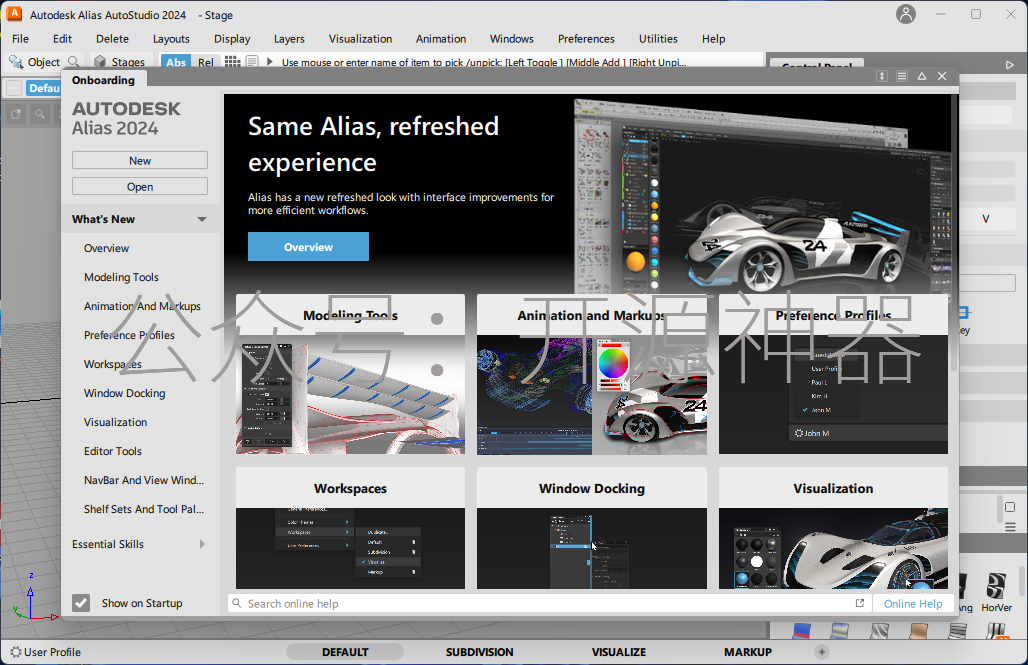Toggle the Rel relative mode button
This screenshot has width=1028, height=665.
206,62
